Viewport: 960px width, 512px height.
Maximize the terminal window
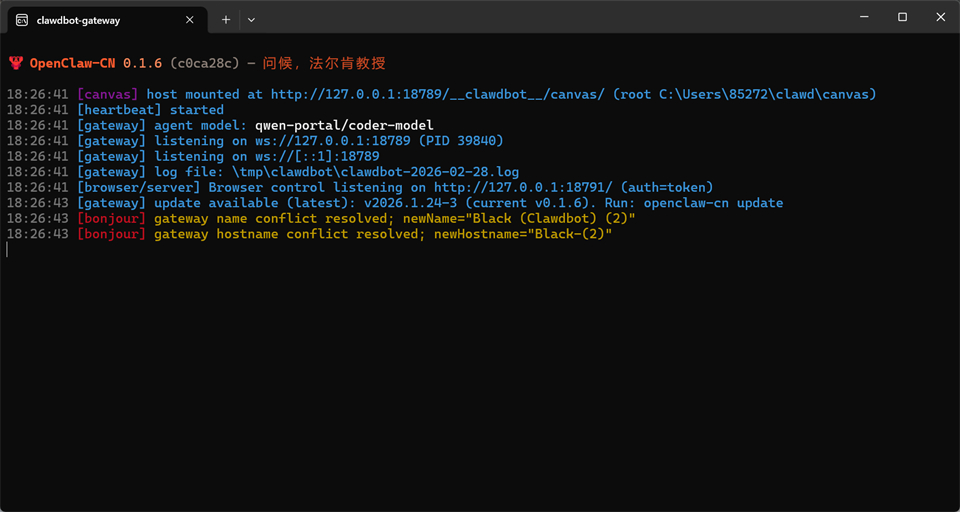coord(902,17)
